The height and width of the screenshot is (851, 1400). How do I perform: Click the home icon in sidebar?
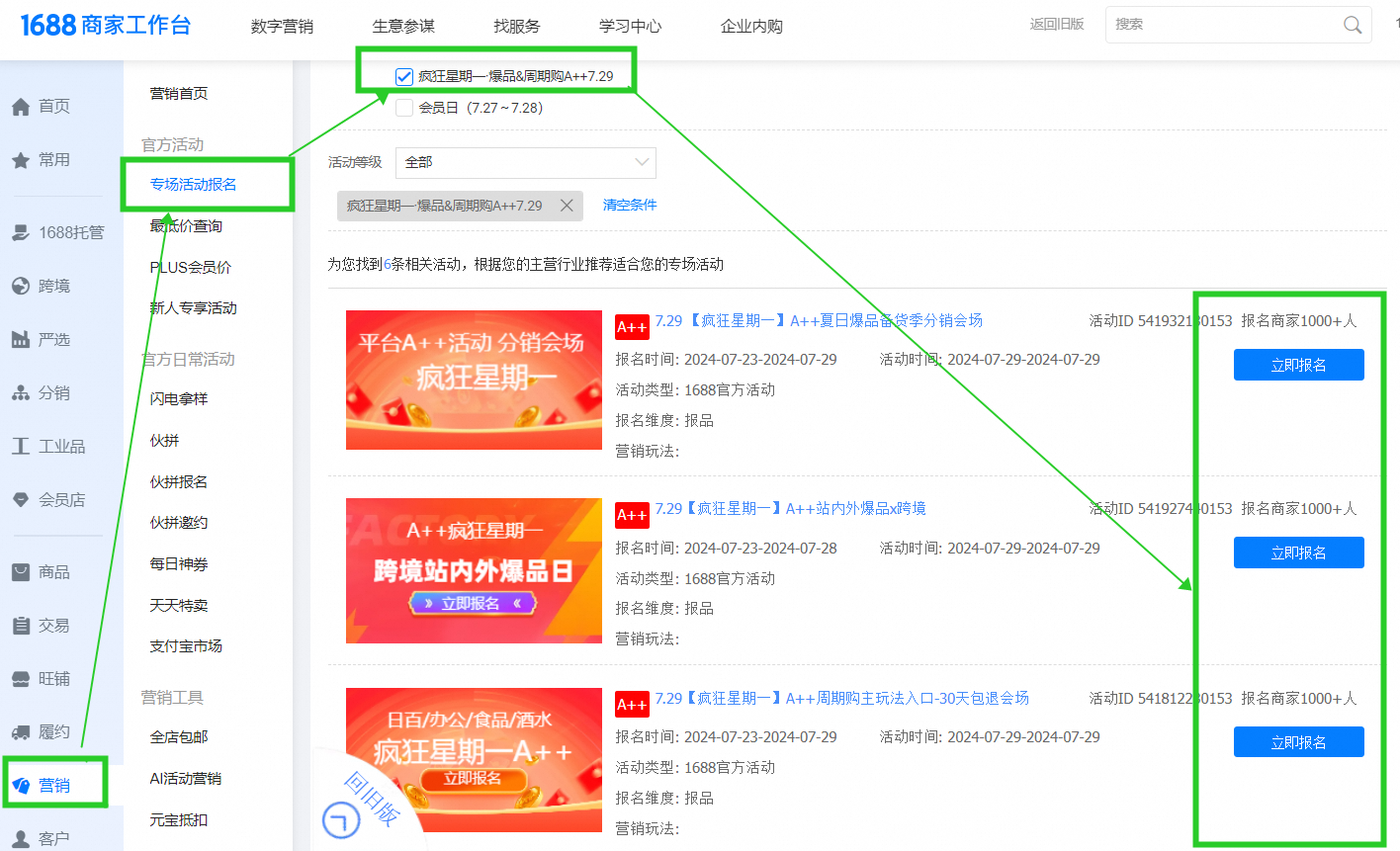[x=21, y=107]
